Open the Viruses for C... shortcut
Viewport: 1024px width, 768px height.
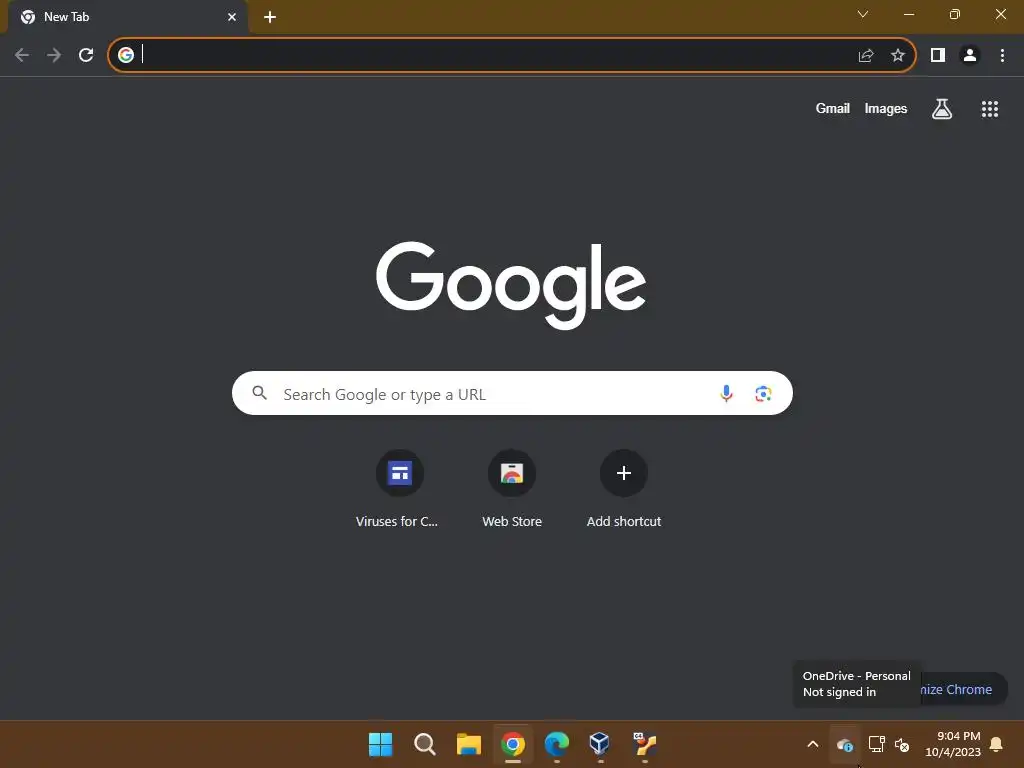pyautogui.click(x=400, y=490)
